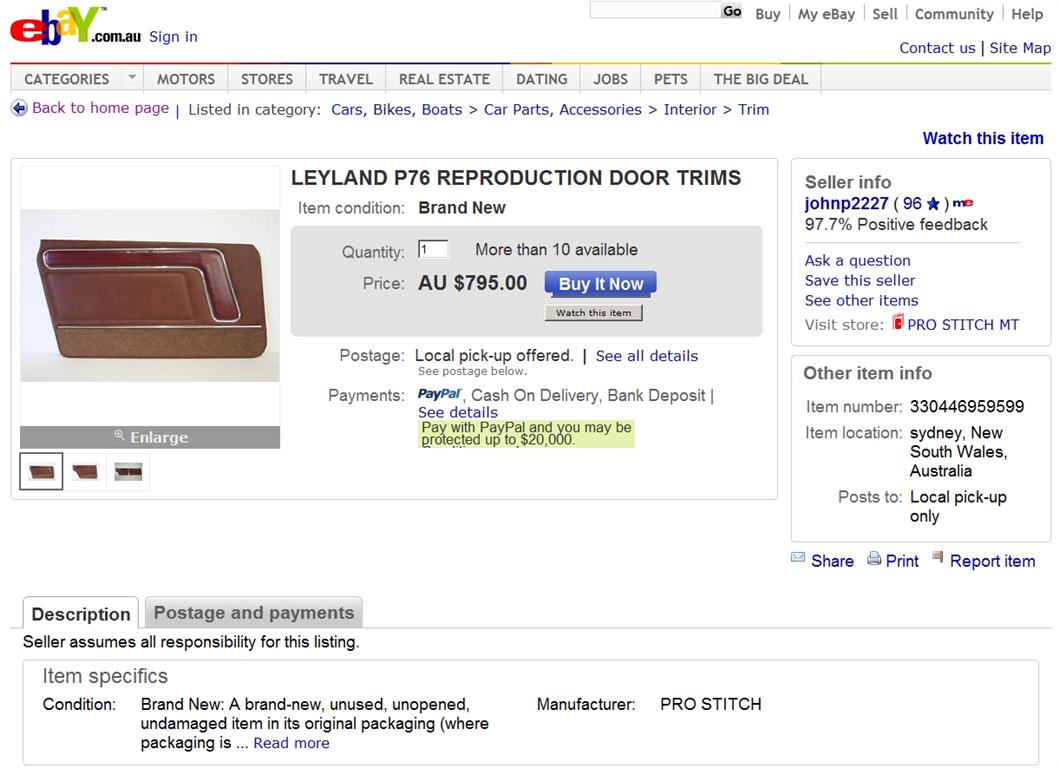Enlarge the product image

pyautogui.click(x=150, y=437)
